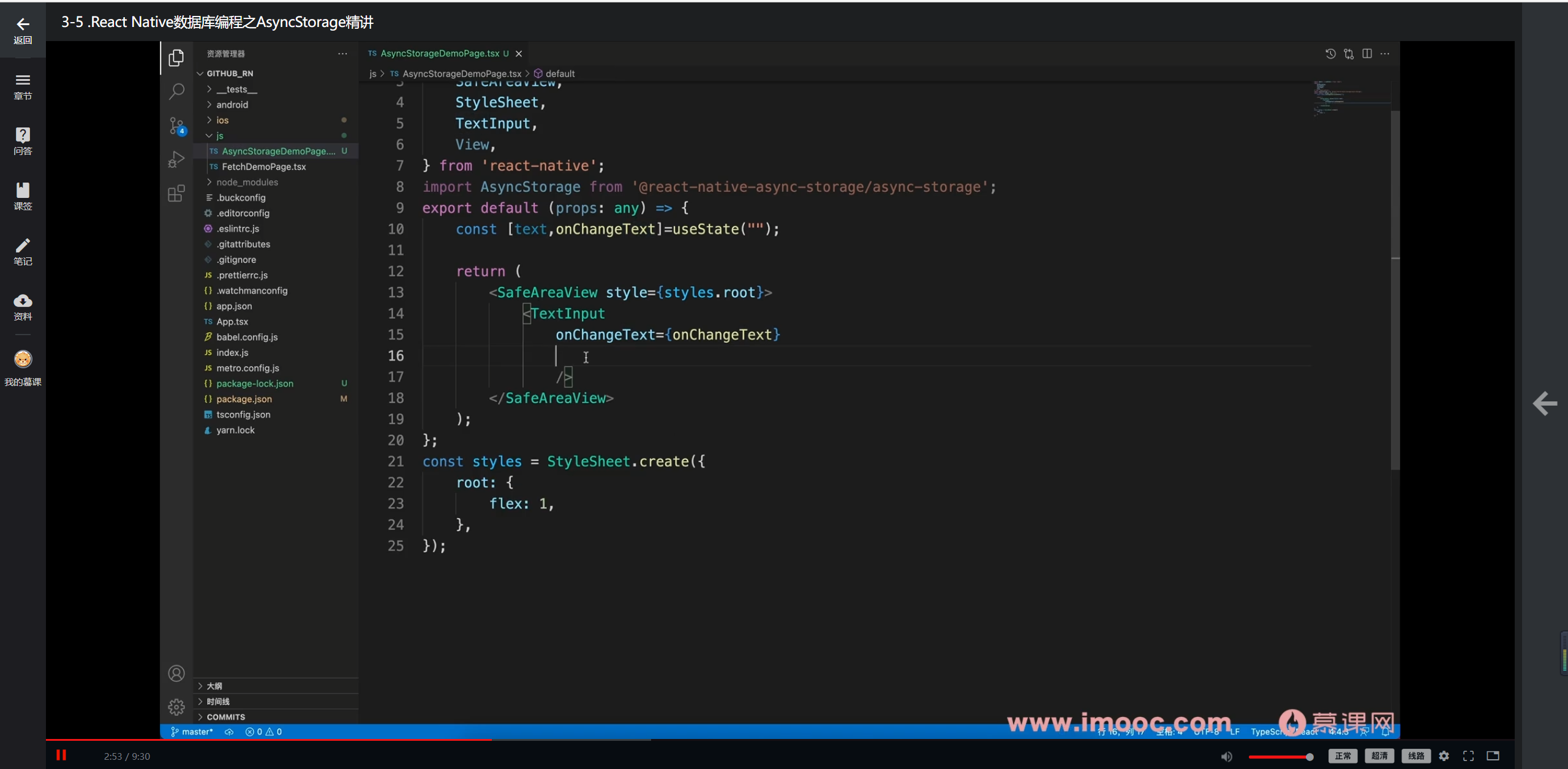Click the split editor icon
This screenshot has height=769, width=1568.
pyautogui.click(x=1367, y=54)
